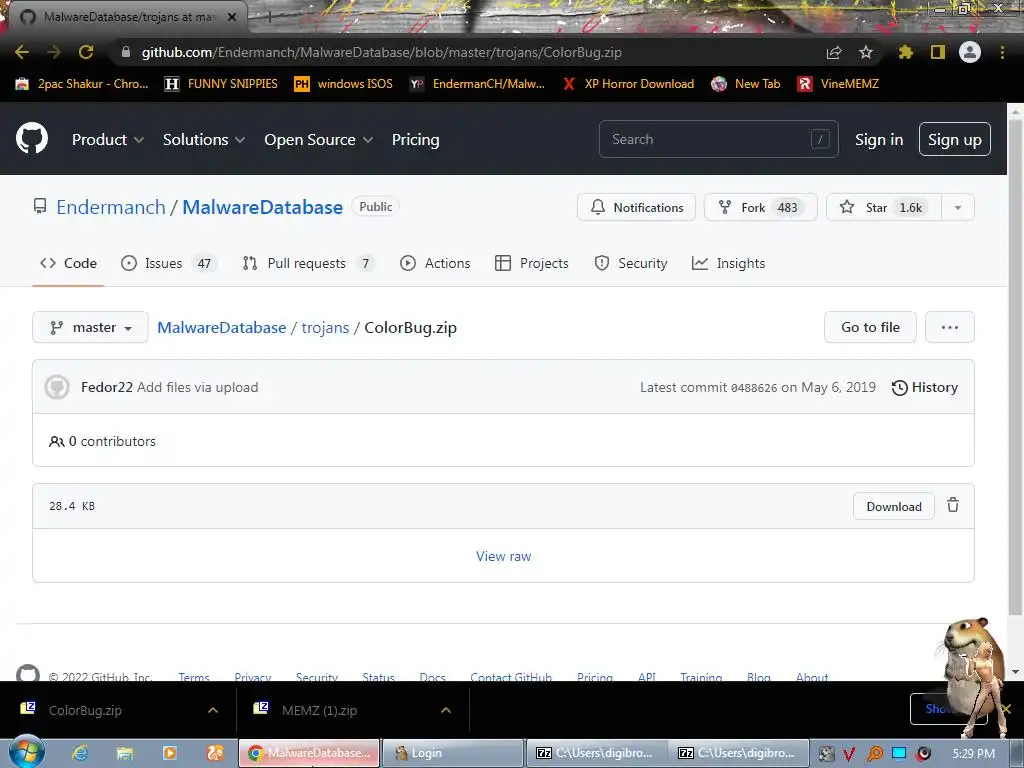Open the VineMEMZ bookmark
This screenshot has width=1024, height=768.
point(839,84)
